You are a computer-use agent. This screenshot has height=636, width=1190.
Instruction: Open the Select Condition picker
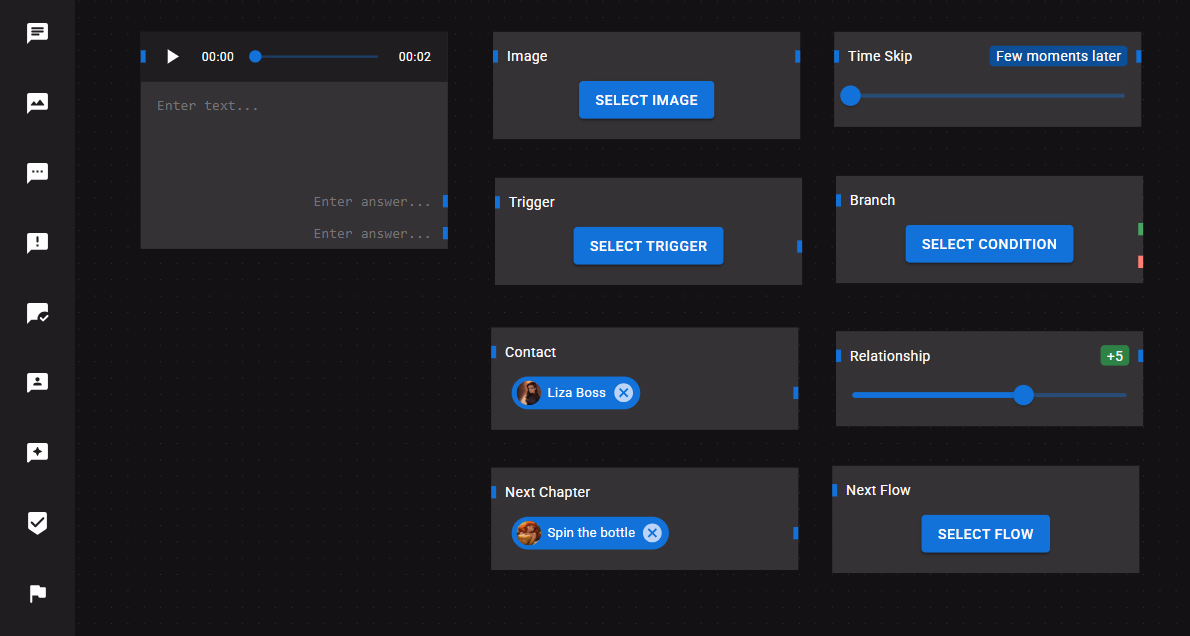coord(989,244)
